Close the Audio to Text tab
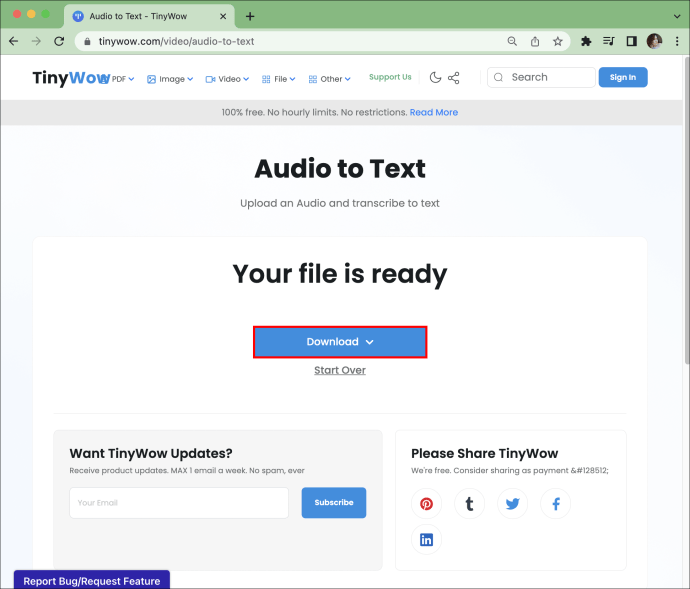This screenshot has height=589, width=690. pos(223,16)
